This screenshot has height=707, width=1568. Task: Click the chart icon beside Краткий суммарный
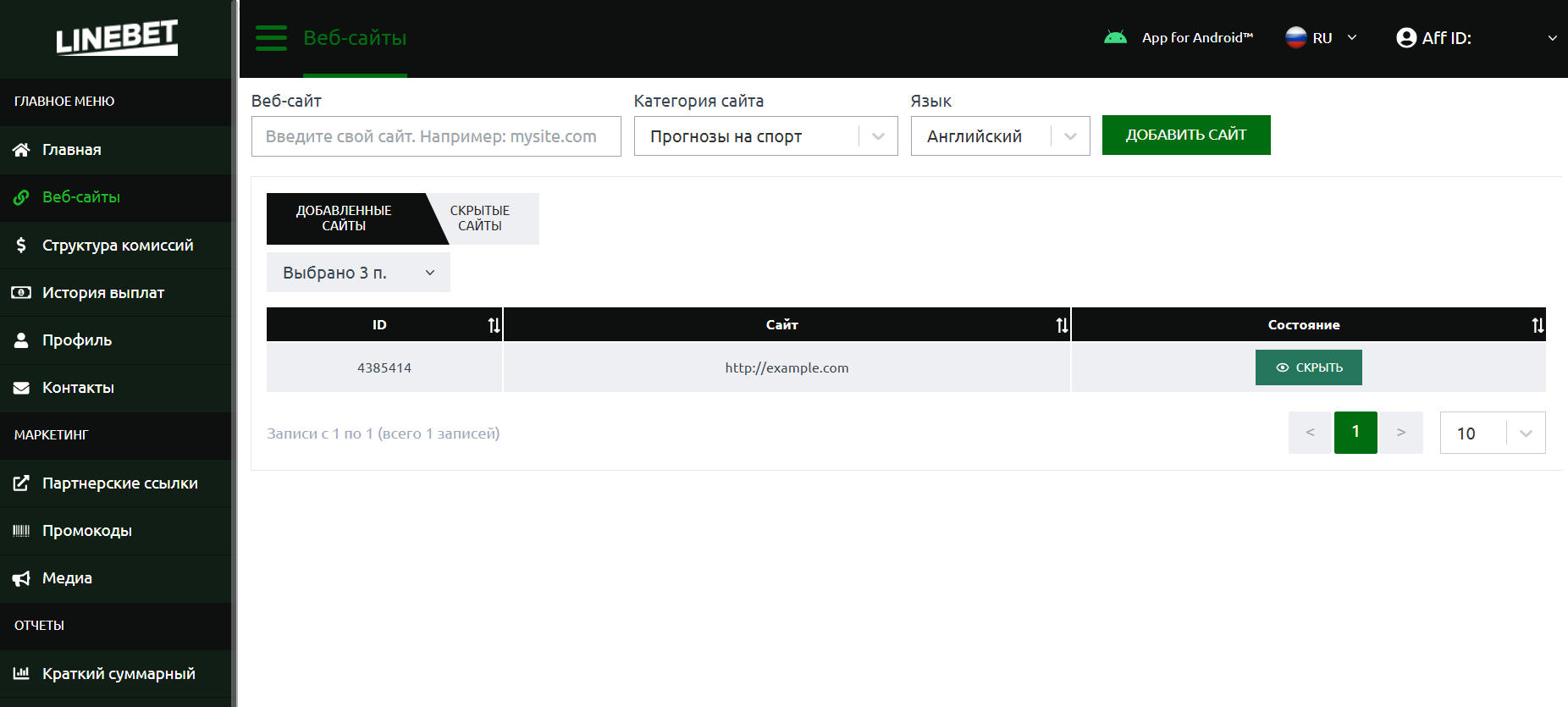(x=21, y=674)
